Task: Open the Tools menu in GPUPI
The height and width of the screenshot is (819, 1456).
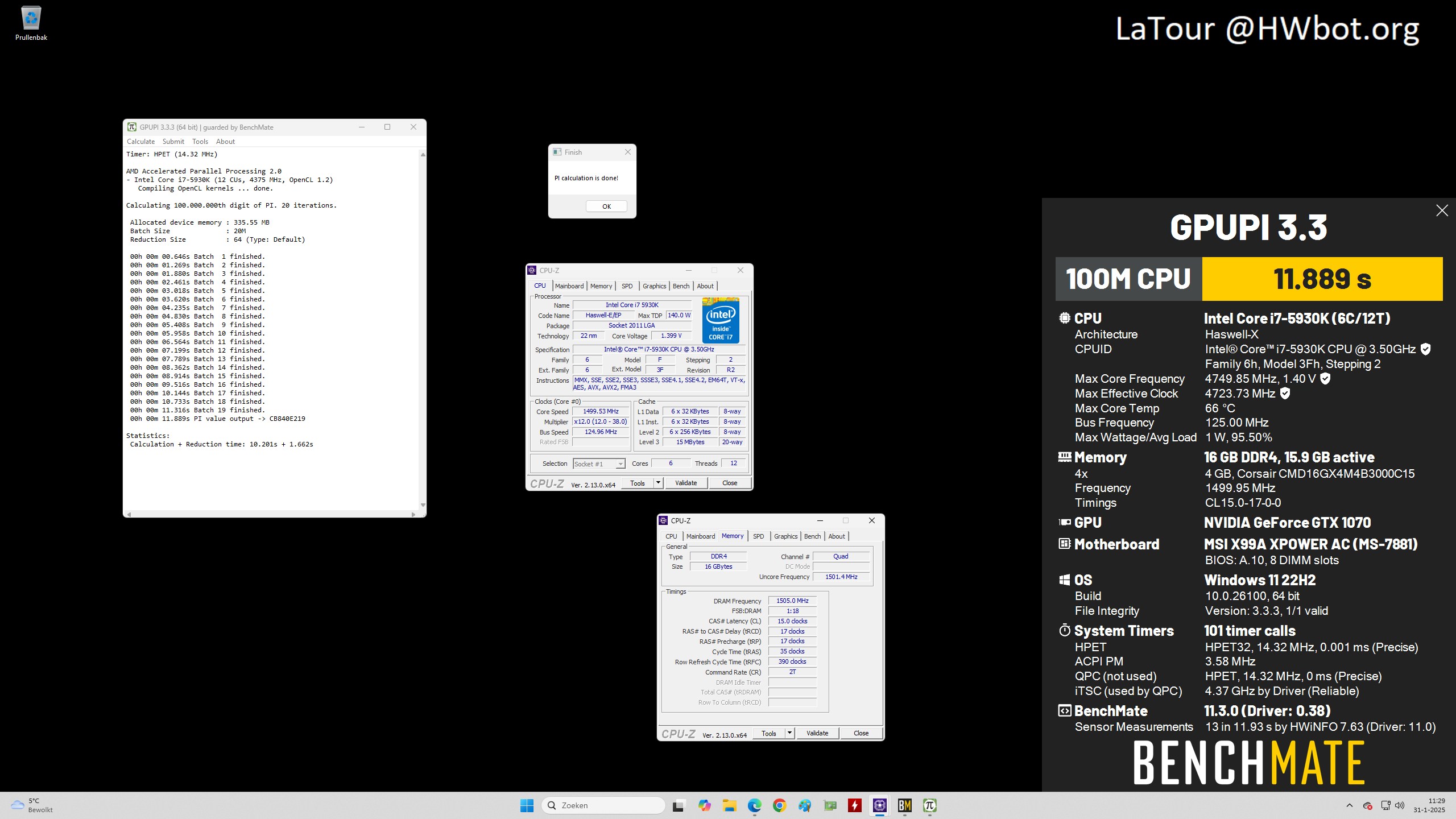Action: [200, 142]
